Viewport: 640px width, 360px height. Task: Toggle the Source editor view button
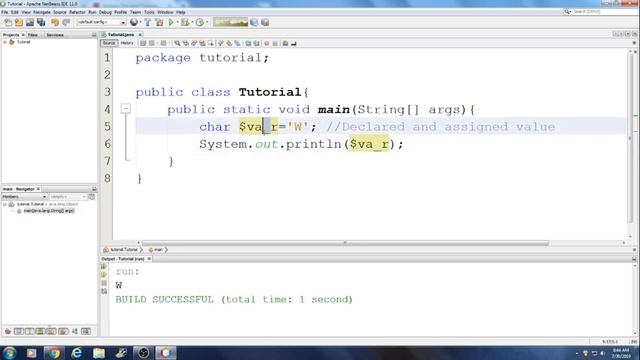coord(109,43)
